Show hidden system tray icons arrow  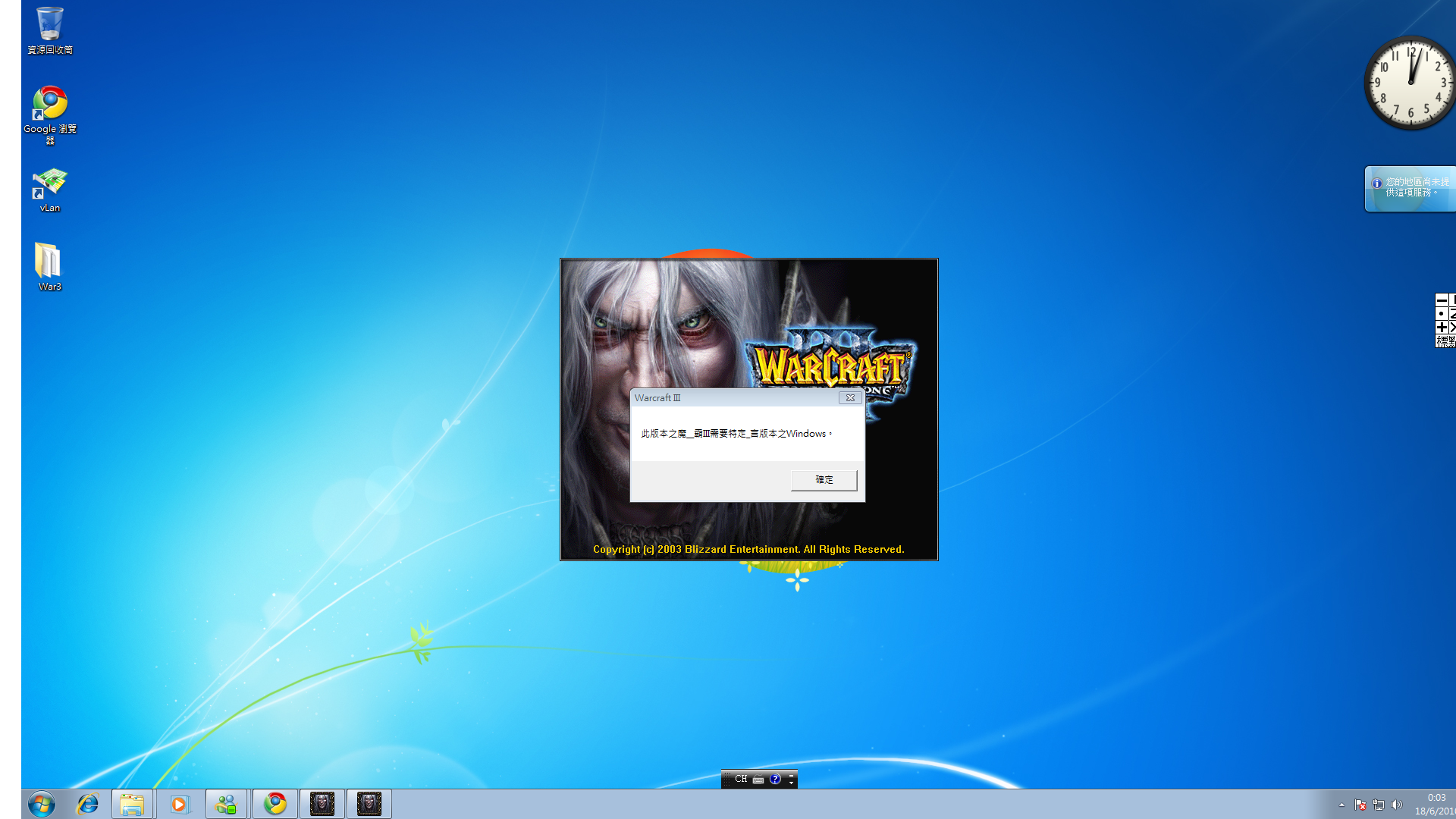click(x=1341, y=805)
